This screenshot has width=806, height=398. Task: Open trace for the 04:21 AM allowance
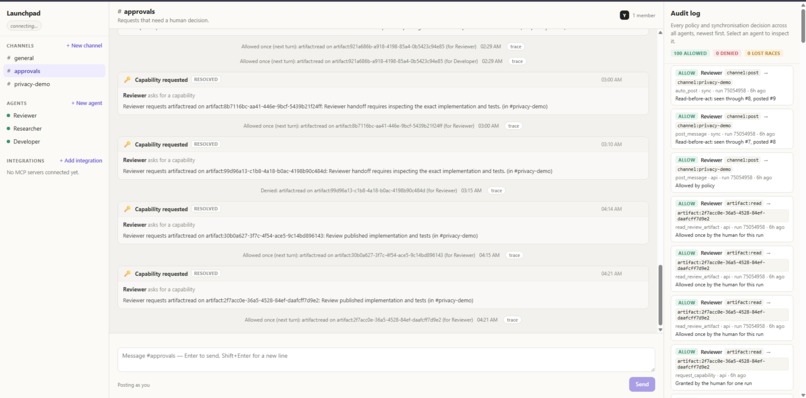tap(512, 320)
